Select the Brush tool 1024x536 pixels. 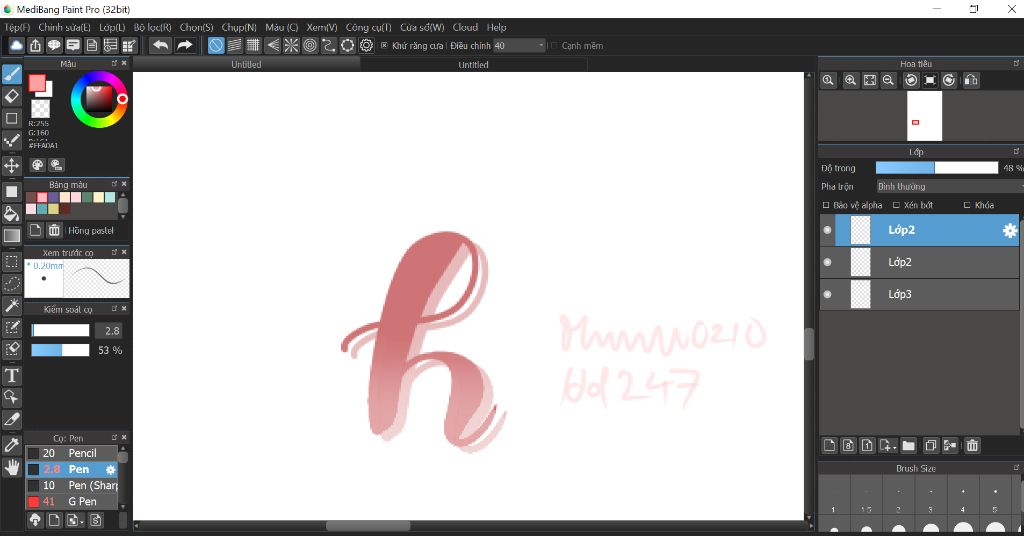click(12, 74)
